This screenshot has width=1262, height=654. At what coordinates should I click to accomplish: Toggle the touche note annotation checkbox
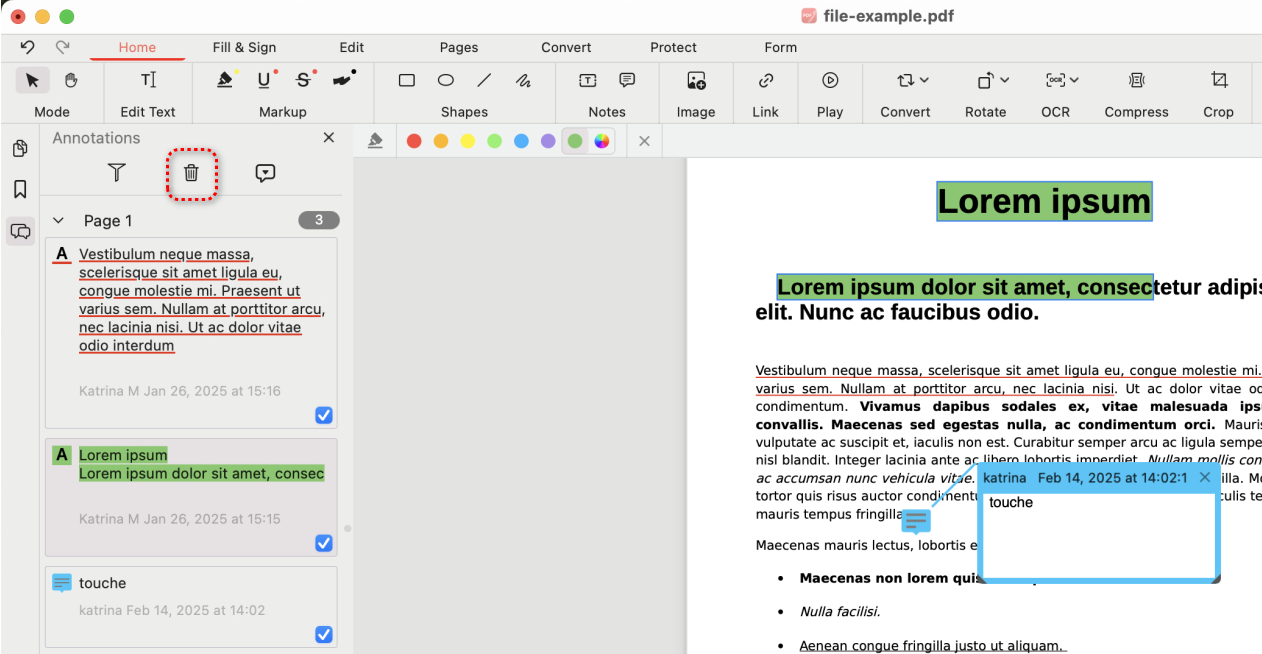323,634
